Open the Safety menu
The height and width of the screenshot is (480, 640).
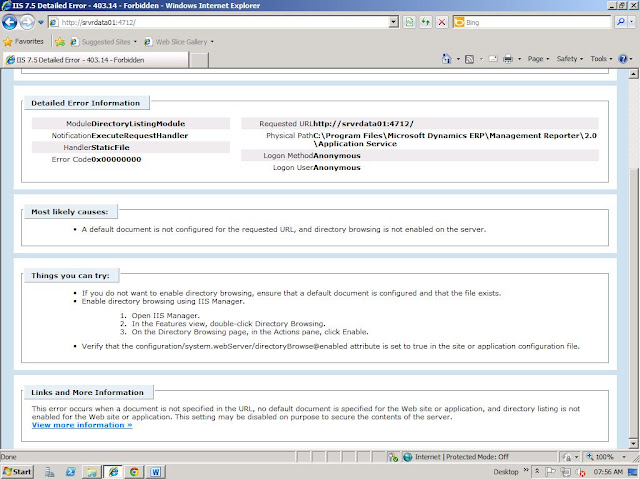tap(570, 59)
